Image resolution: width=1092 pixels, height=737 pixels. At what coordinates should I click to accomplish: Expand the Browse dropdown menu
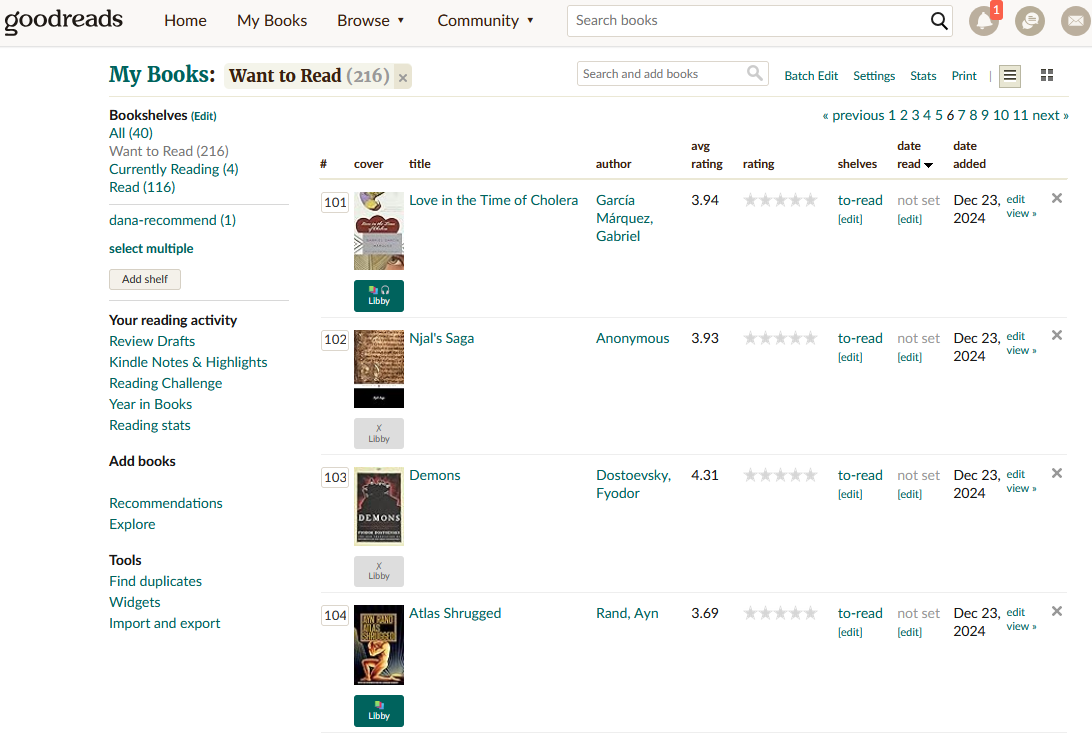(x=370, y=21)
